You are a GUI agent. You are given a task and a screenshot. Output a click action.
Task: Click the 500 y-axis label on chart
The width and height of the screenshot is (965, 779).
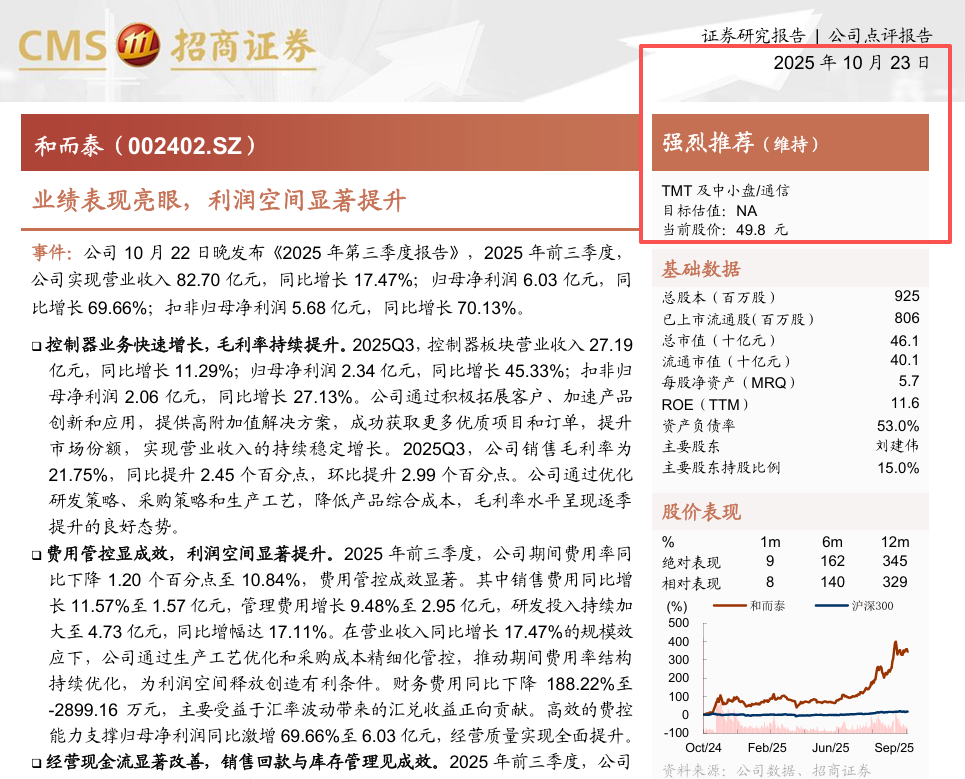pyautogui.click(x=679, y=623)
